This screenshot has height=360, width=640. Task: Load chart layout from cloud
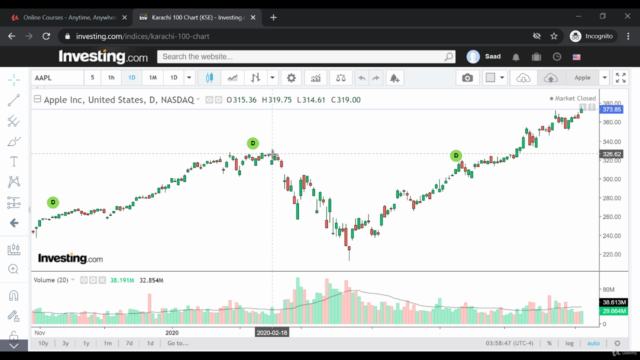pyautogui.click(x=523, y=78)
